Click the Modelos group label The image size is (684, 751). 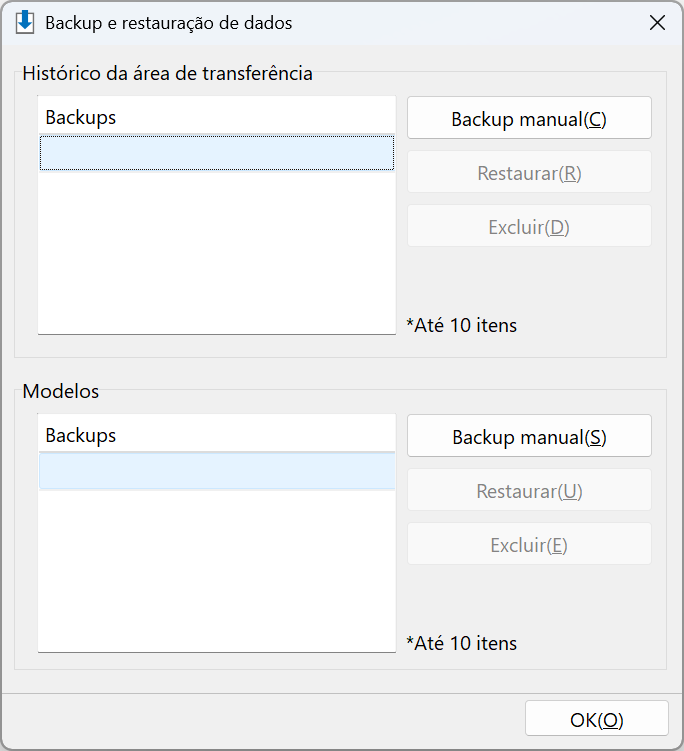tap(61, 391)
